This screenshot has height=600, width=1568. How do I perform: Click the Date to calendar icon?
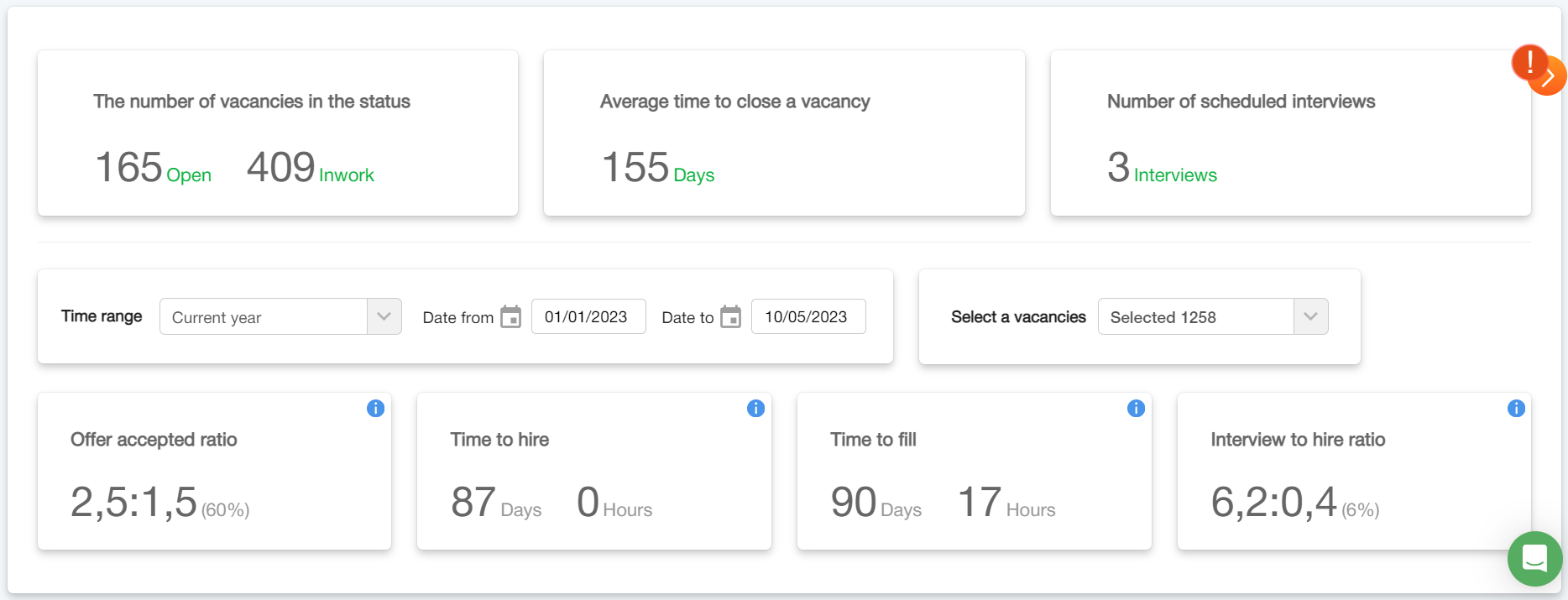point(731,317)
